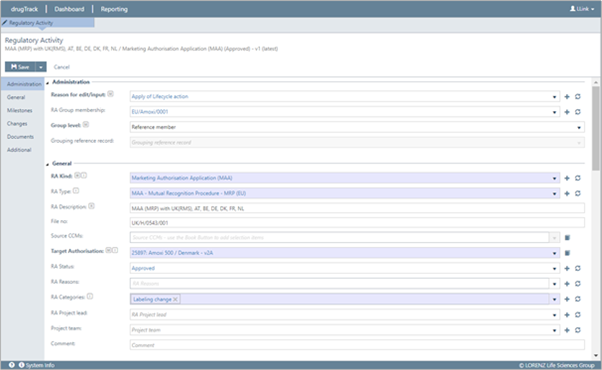
Task: Add a new RA Kind value
Action: [567, 178]
